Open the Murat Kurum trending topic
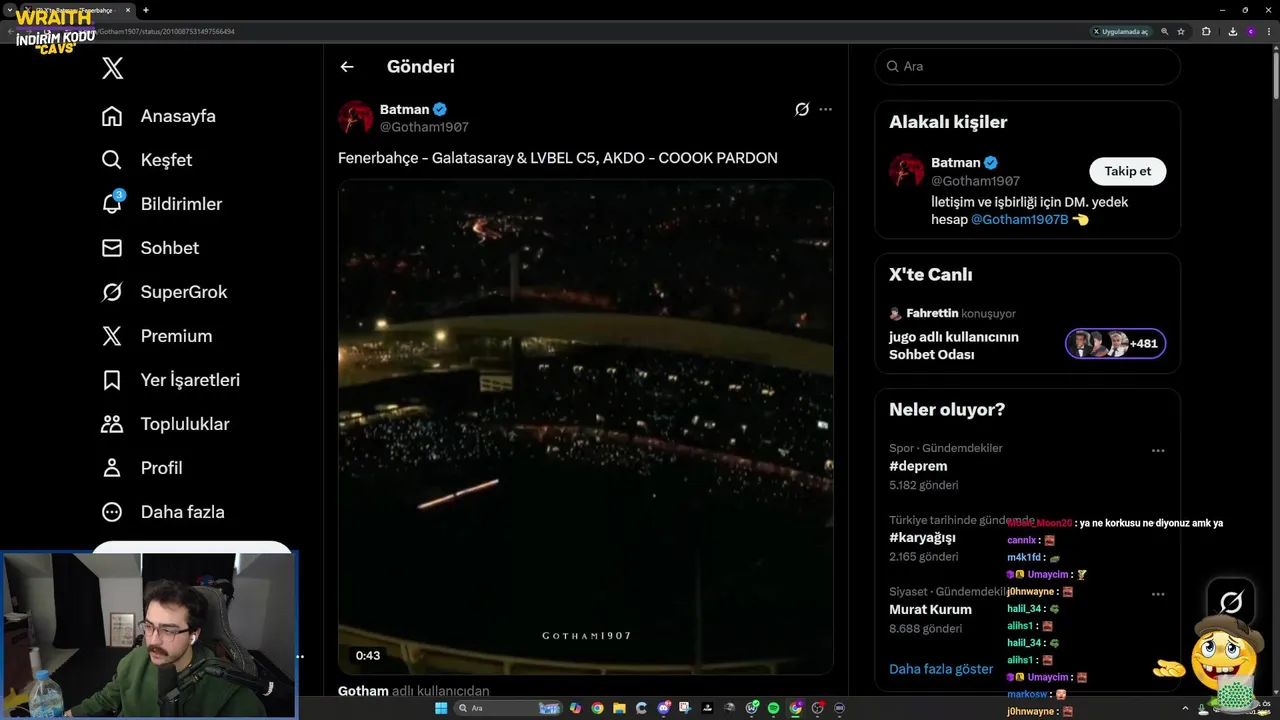This screenshot has height=720, width=1280. [x=930, y=609]
